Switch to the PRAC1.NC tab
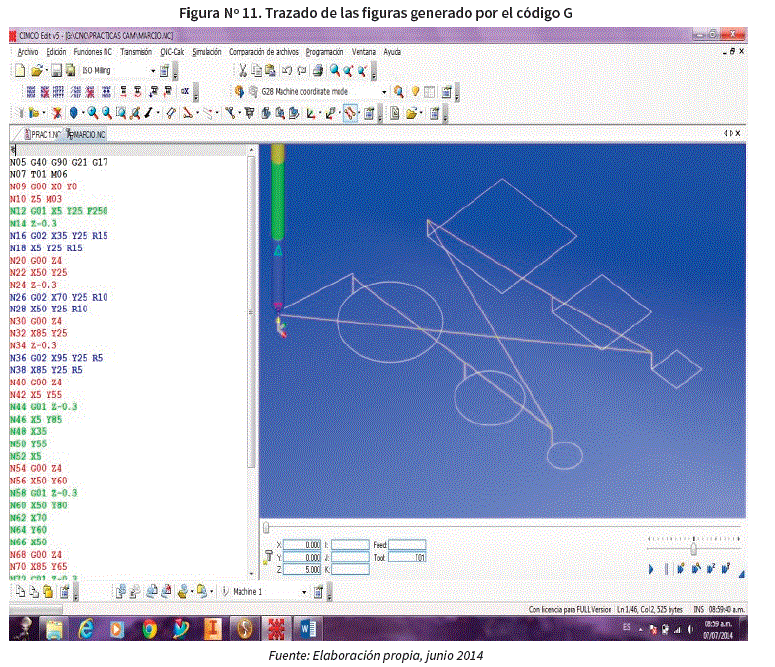 [41, 133]
